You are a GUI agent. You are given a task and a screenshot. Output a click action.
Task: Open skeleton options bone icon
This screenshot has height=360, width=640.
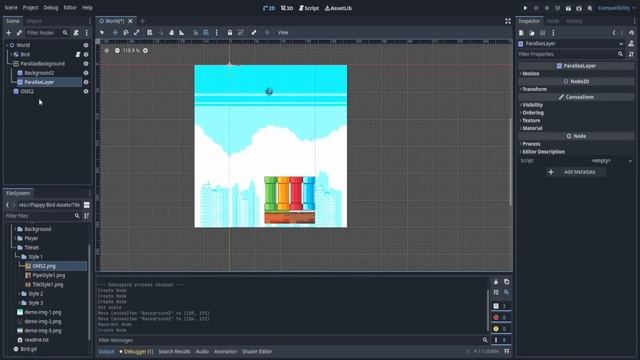pos(254,33)
